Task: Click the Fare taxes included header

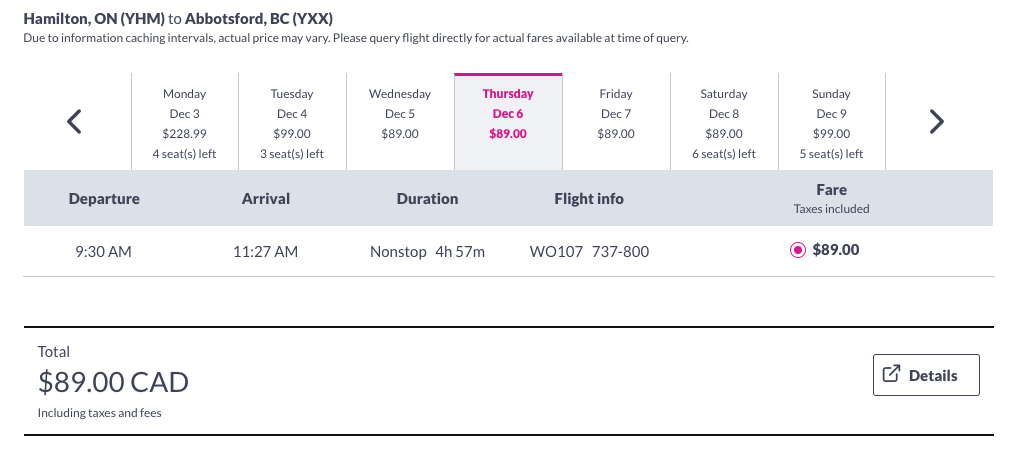Action: (831, 199)
